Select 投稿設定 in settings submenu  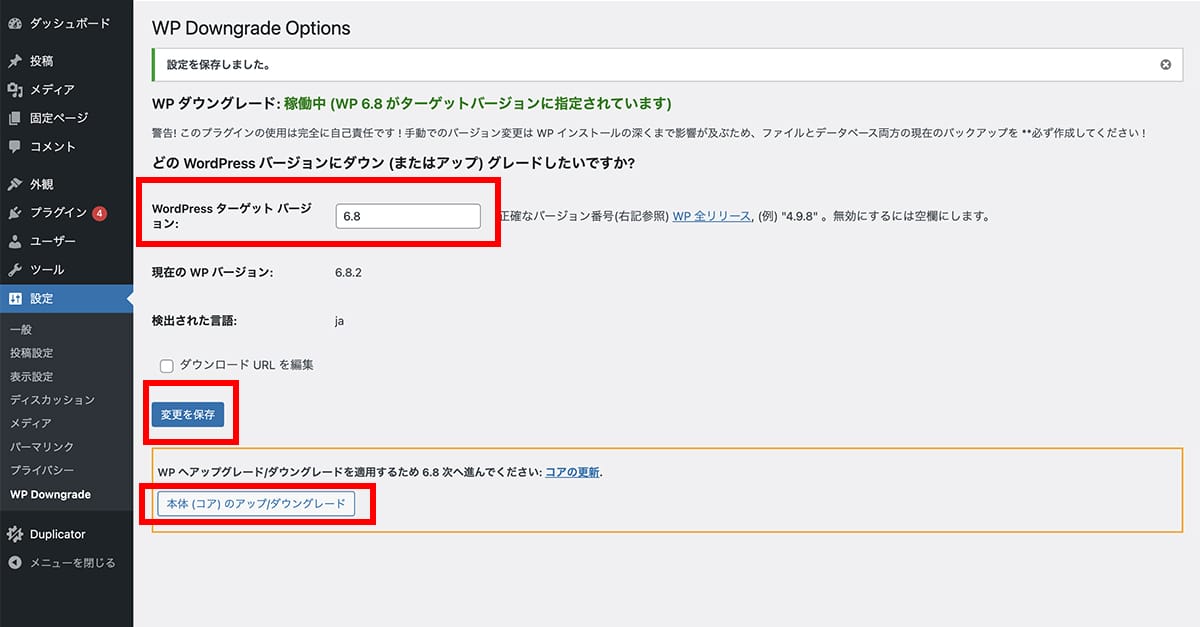click(32, 353)
